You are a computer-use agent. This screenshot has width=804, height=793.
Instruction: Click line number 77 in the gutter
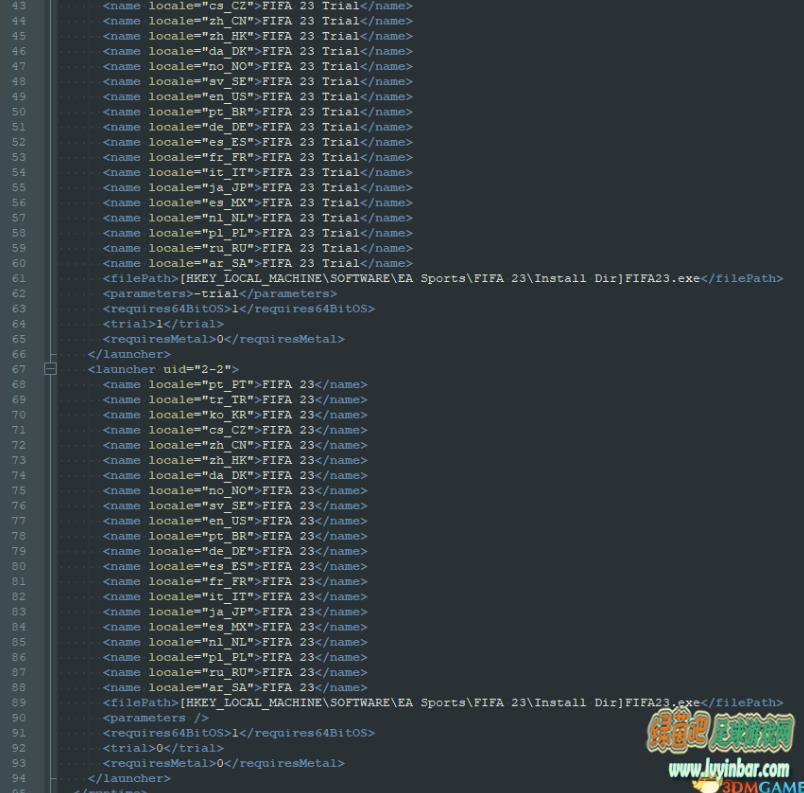click(x=19, y=521)
